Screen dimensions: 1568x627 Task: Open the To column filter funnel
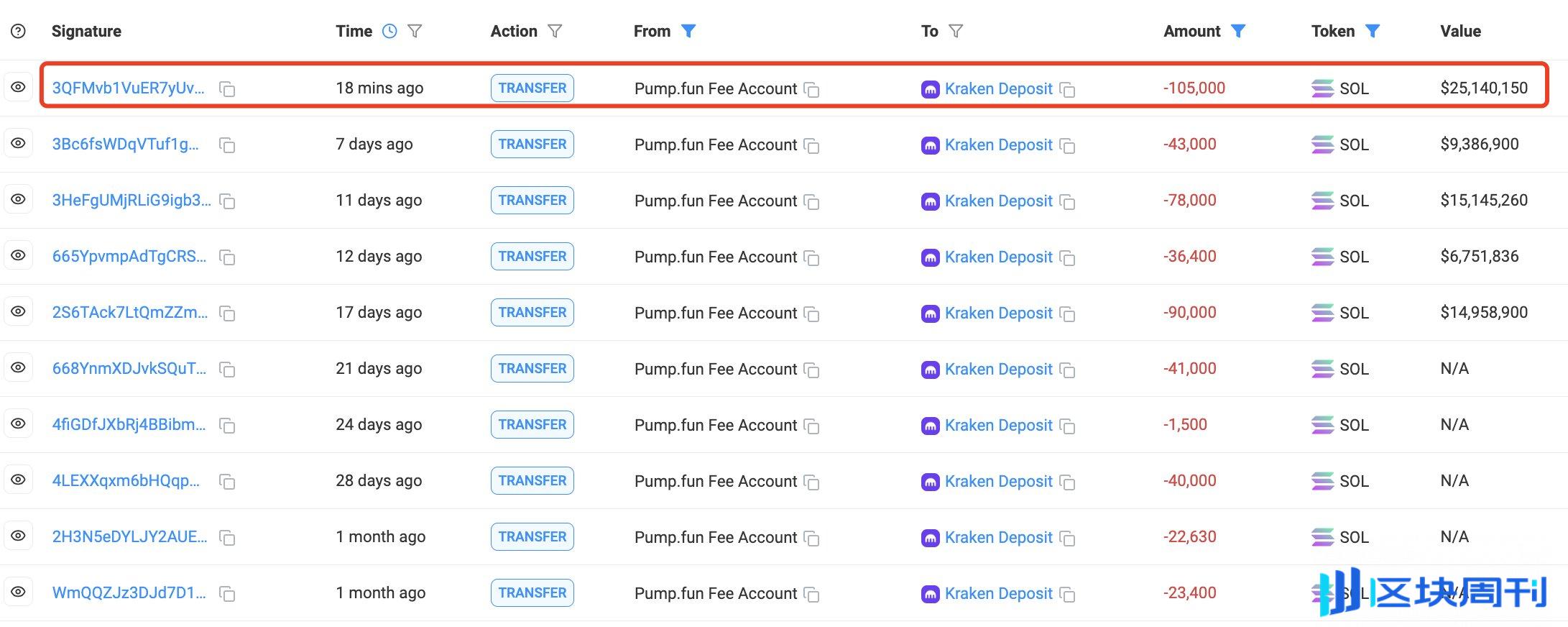956,31
